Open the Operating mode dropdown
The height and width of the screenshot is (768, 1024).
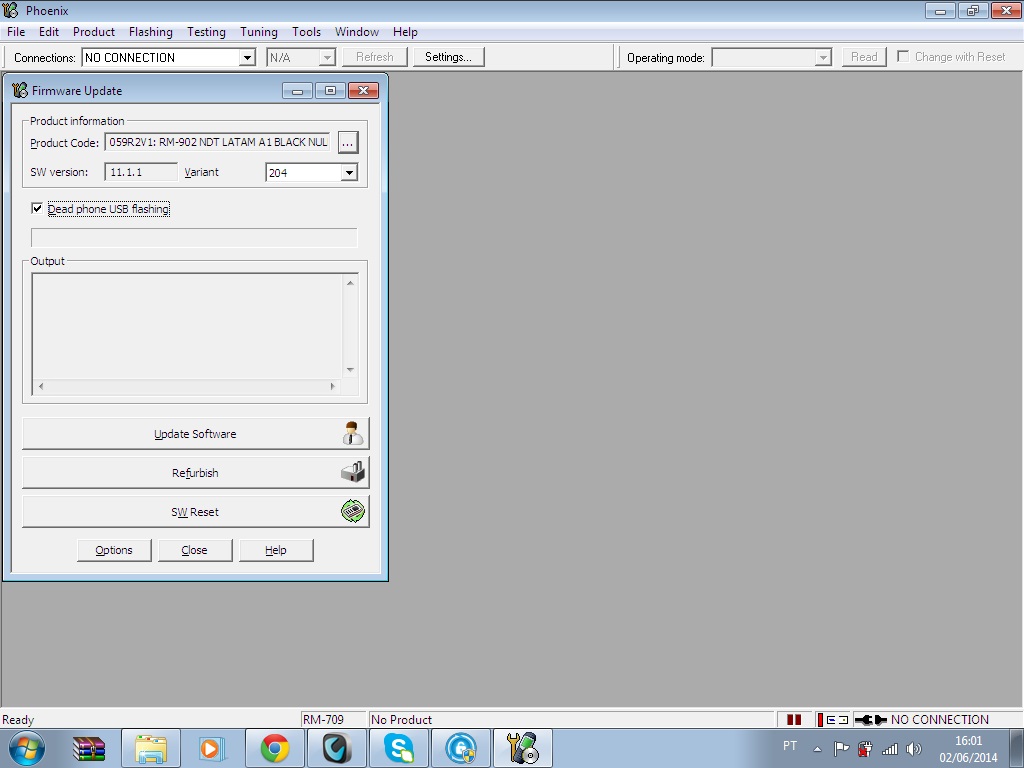pyautogui.click(x=823, y=57)
